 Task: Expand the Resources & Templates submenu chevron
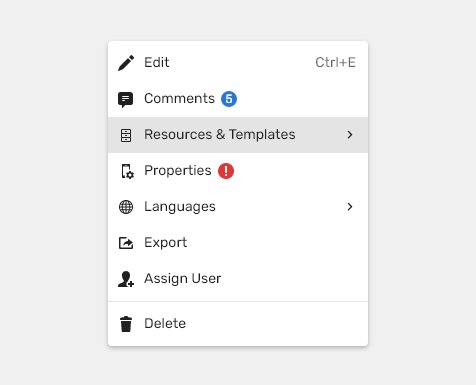(x=350, y=135)
